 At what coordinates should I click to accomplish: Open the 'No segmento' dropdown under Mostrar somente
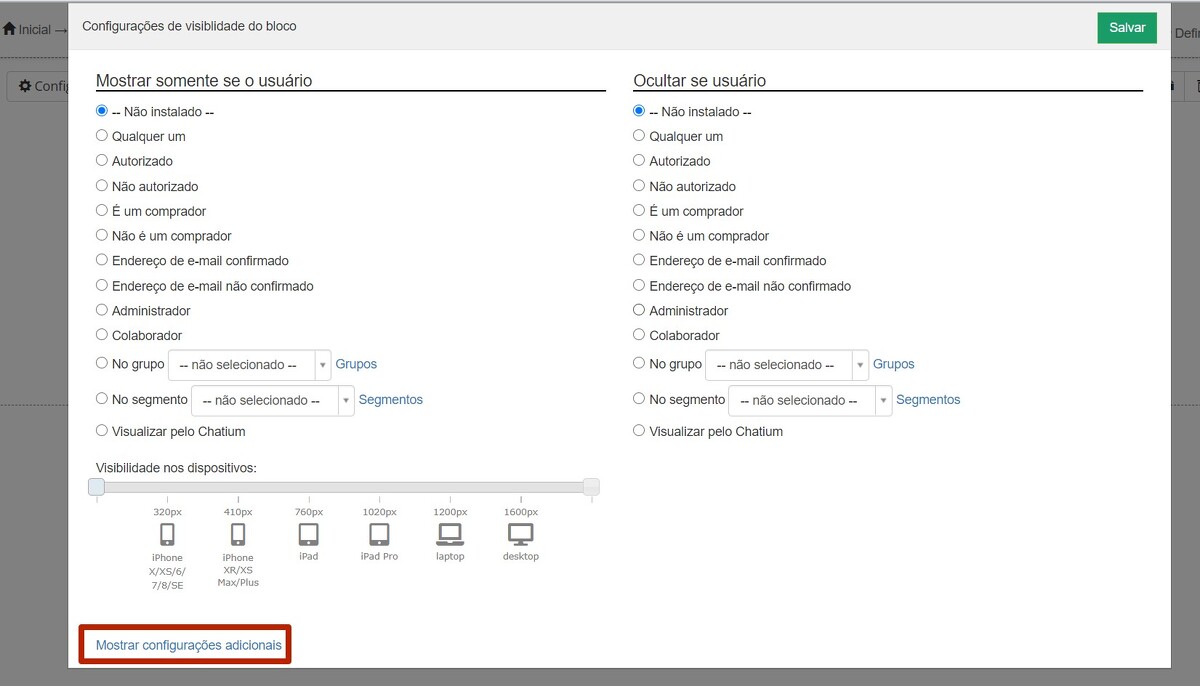click(x=272, y=400)
